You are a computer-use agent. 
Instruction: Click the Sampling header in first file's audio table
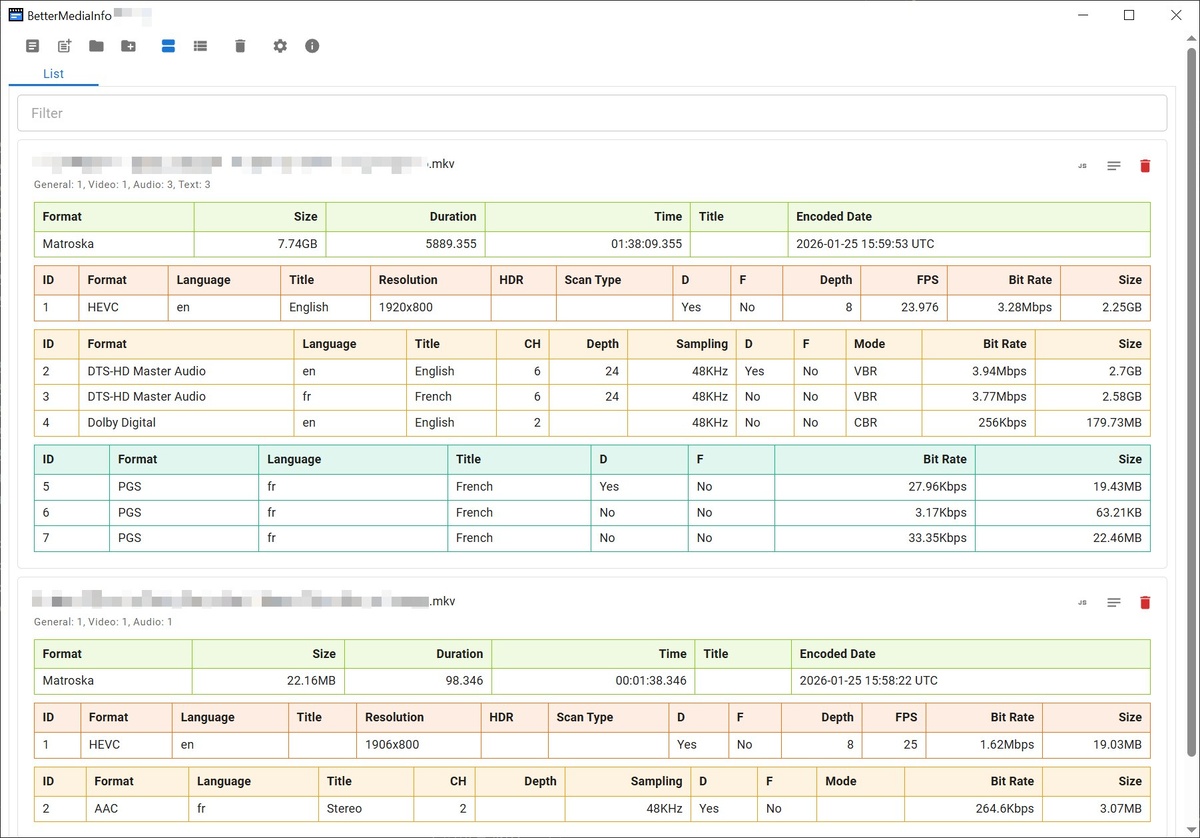click(682, 344)
